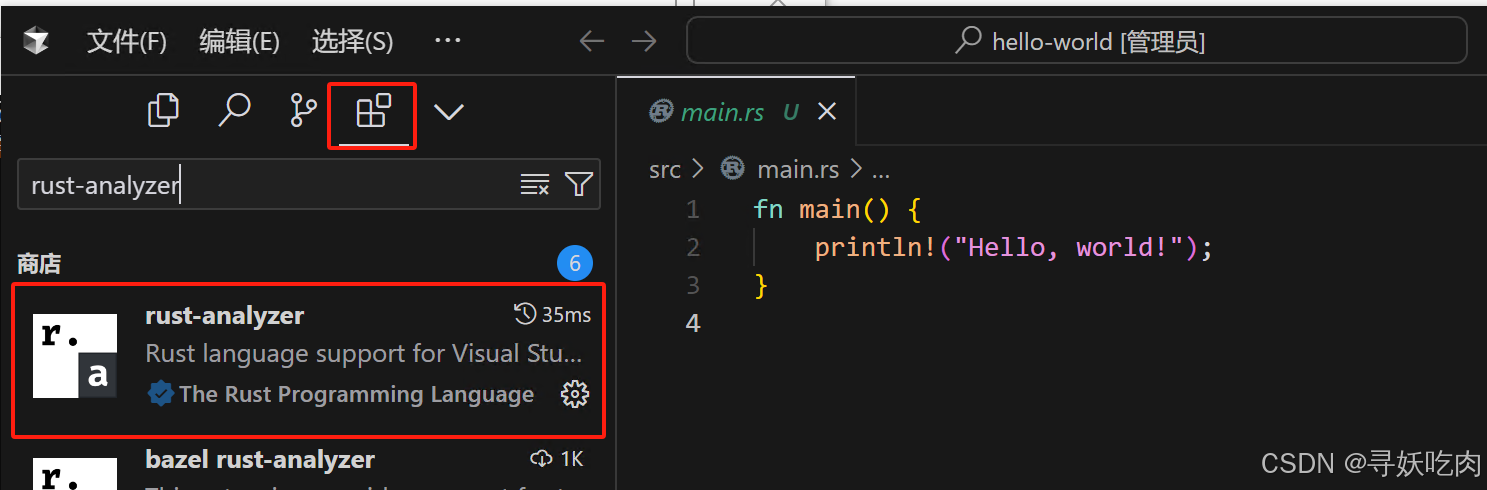Click the breadcrumb ellipsis segment

[879, 171]
